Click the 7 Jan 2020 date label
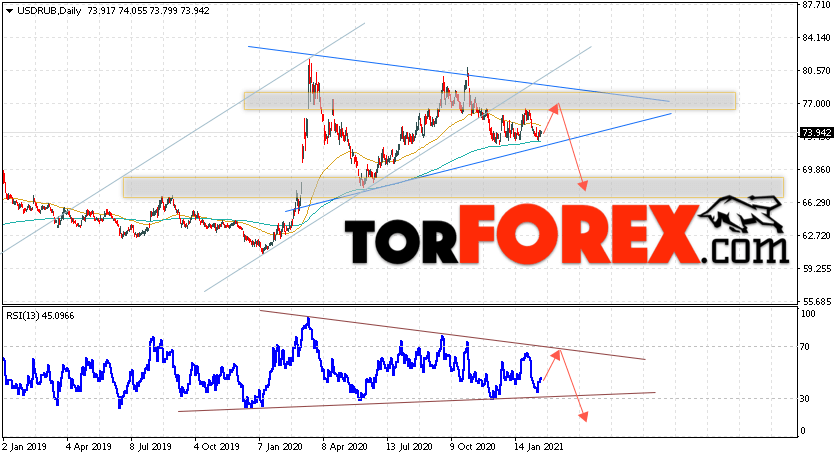The image size is (838, 458). point(281,447)
